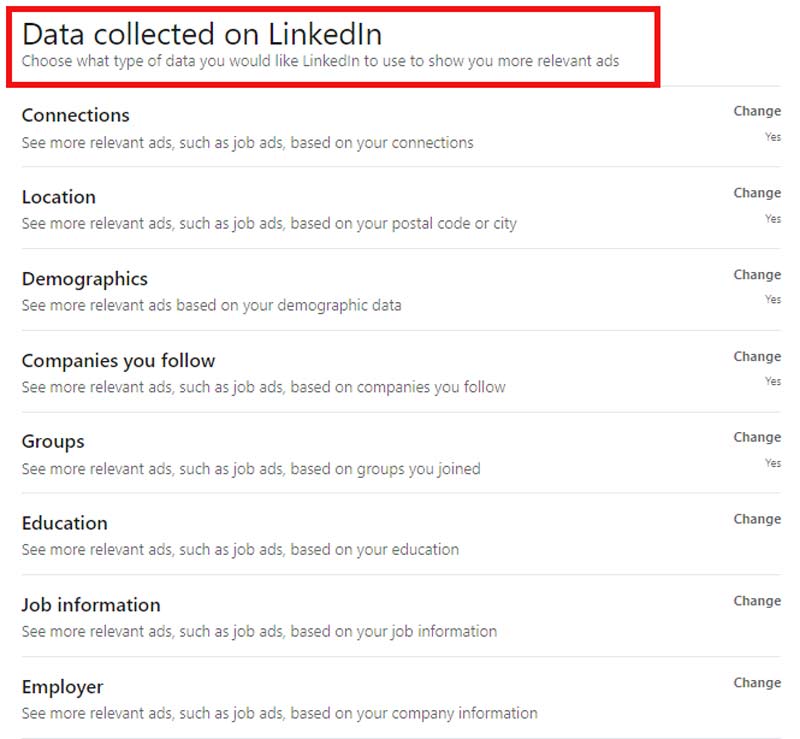The image size is (800, 739).
Task: Open the Groups section heading
Action: click(x=53, y=442)
